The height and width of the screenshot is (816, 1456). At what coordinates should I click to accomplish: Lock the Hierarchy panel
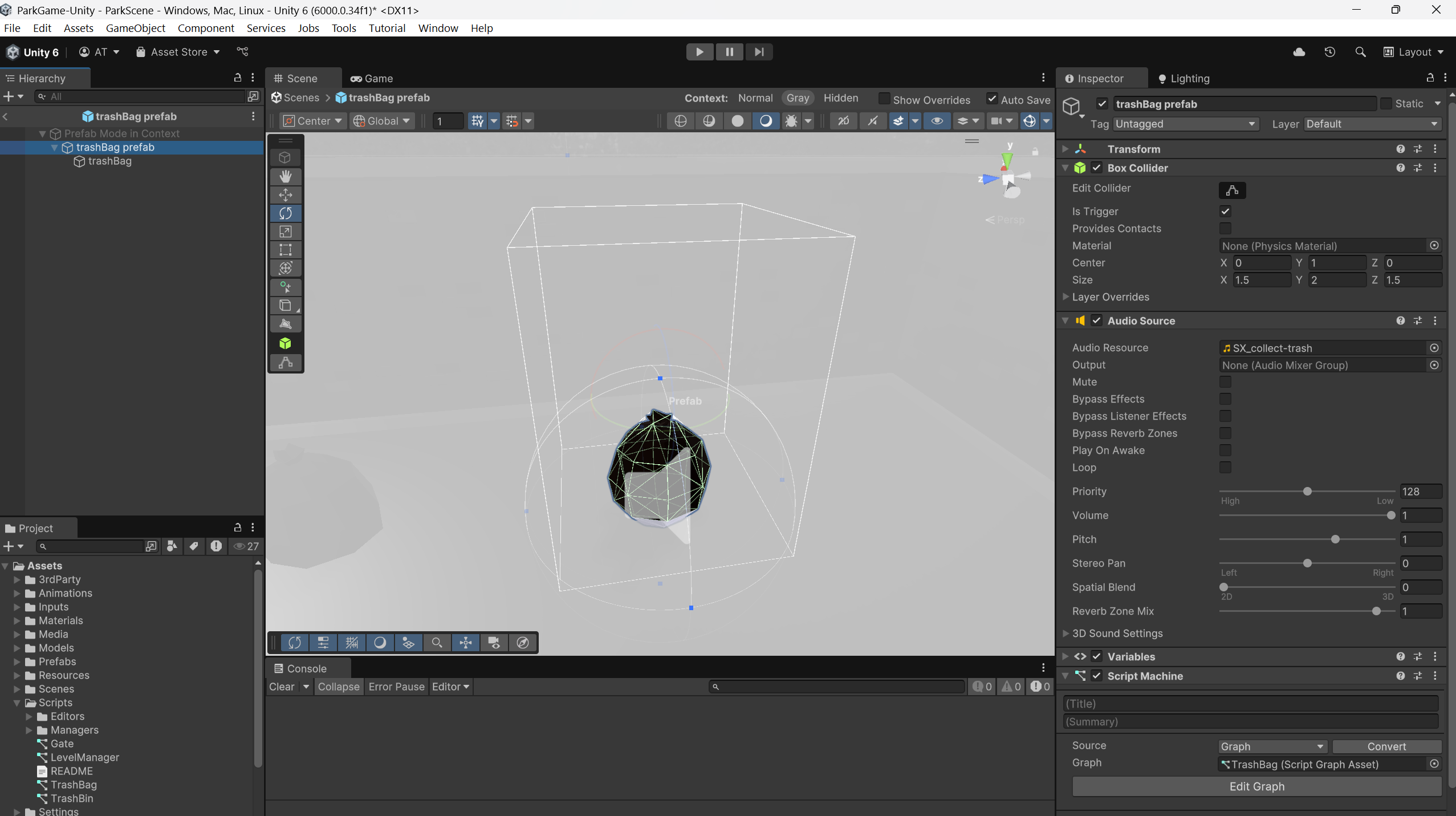click(238, 78)
